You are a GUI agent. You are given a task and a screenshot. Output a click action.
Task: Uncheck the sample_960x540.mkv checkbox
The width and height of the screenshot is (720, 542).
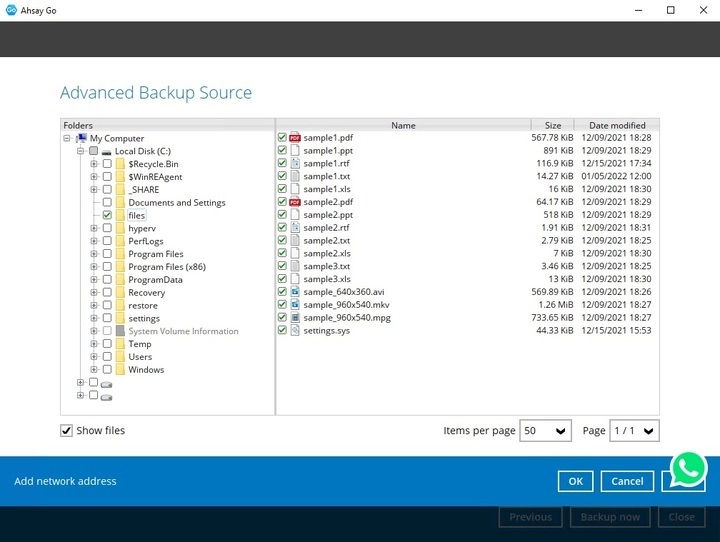[x=282, y=305]
